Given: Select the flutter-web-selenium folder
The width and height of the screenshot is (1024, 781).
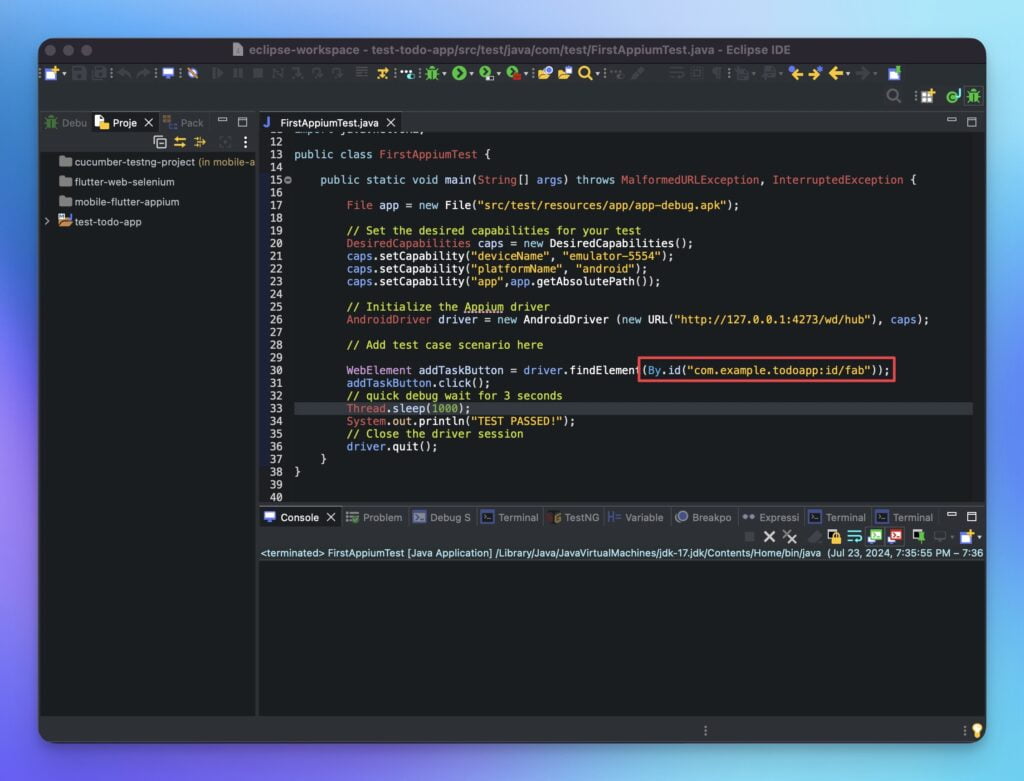Looking at the screenshot, I should 116,182.
